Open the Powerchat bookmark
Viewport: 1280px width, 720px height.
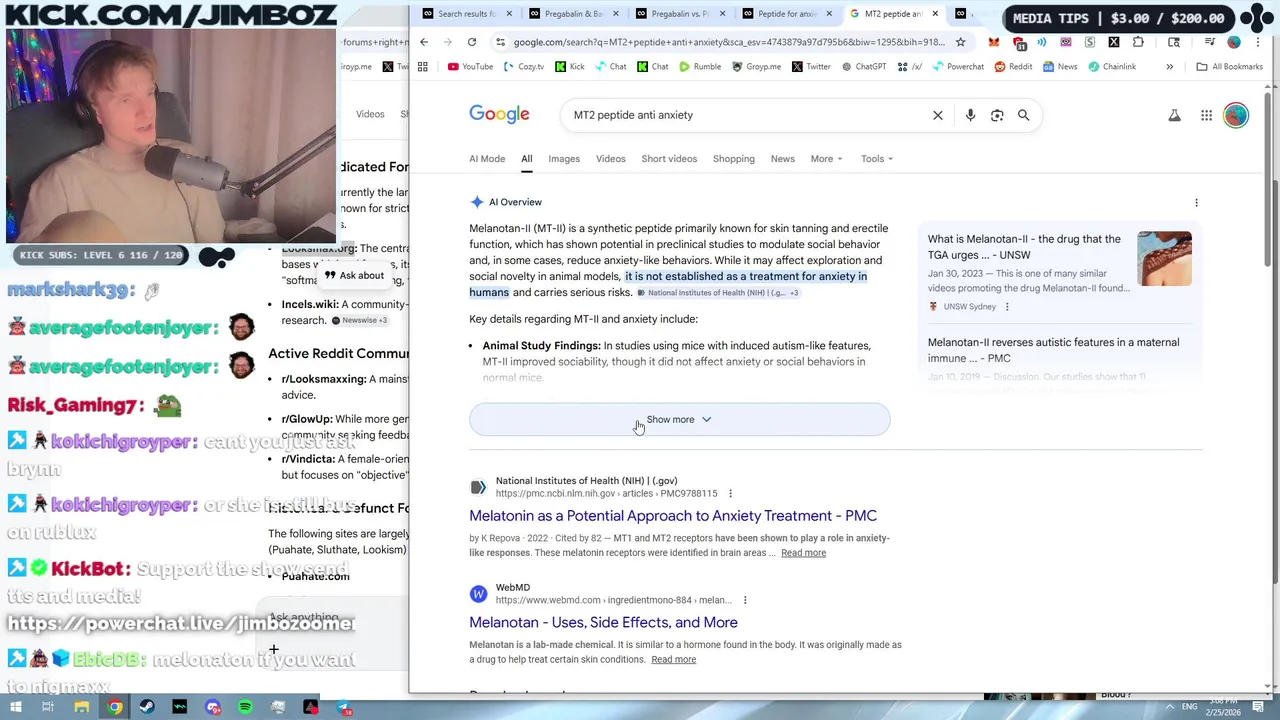click(x=958, y=67)
